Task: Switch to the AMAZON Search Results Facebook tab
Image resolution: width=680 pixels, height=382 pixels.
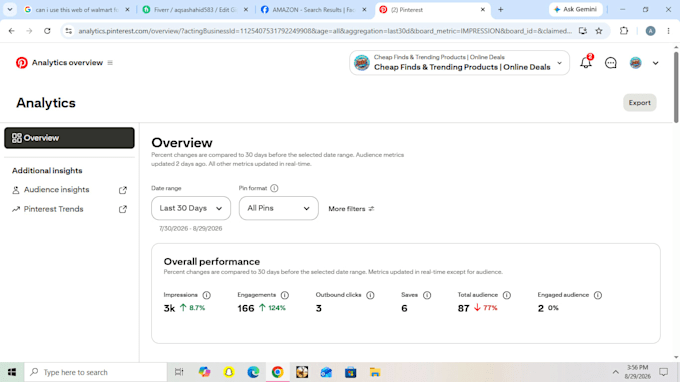Action: (313, 10)
